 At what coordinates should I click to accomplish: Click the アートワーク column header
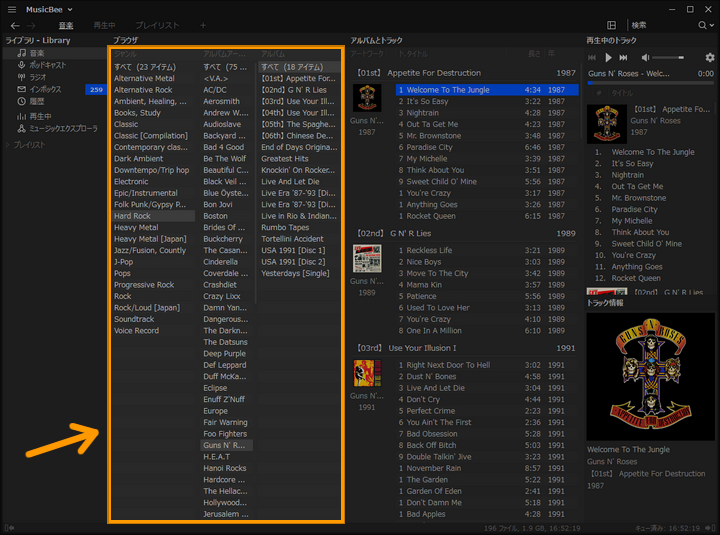(367, 54)
